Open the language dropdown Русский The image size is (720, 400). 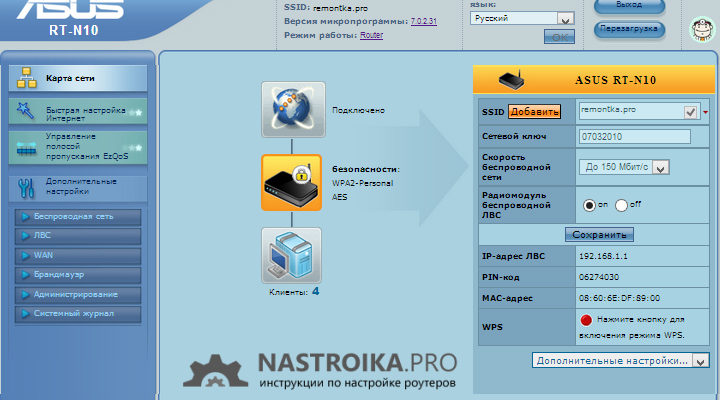tap(522, 18)
